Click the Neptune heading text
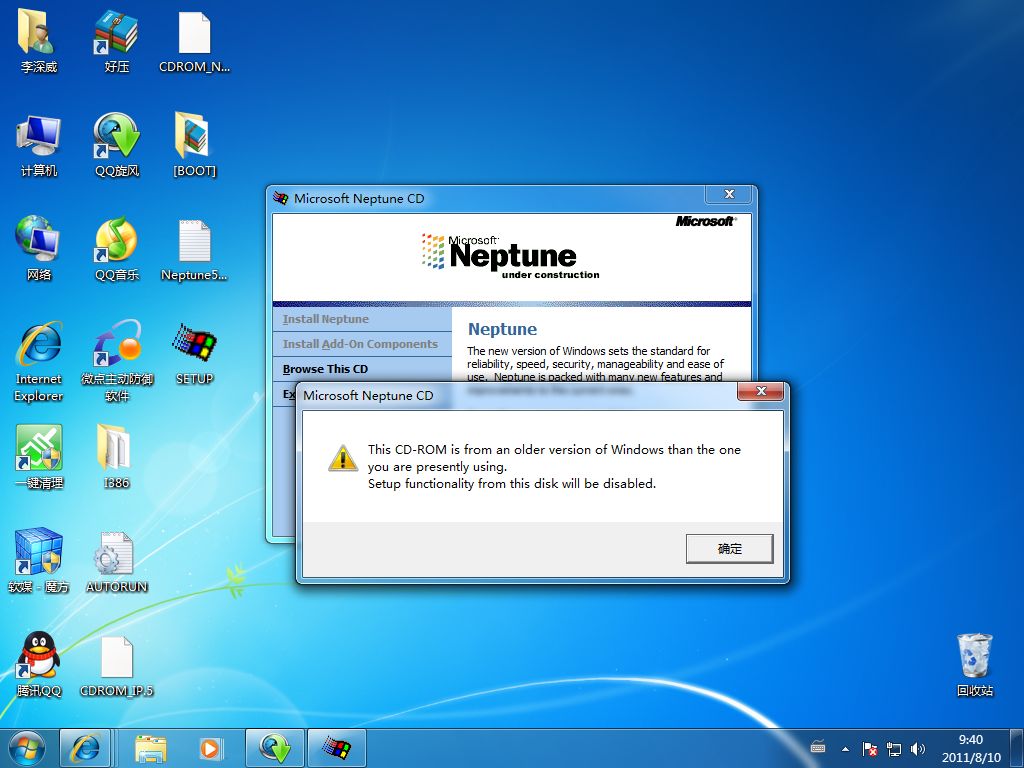 pyautogui.click(x=502, y=329)
